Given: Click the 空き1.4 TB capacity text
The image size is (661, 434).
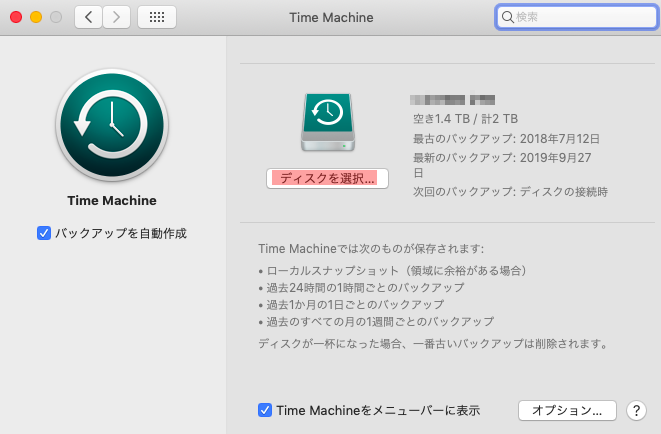Looking at the screenshot, I should (x=465, y=119).
